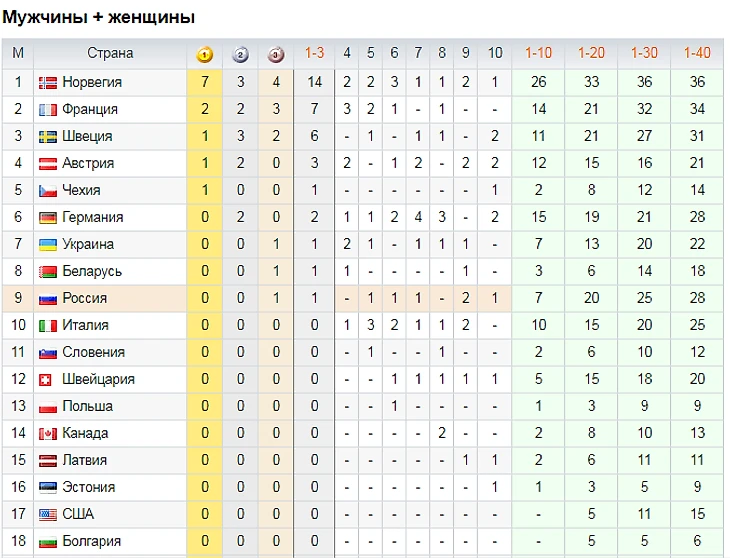Viewport: 730px width, 558px height.
Task: Open the Германия country link
Action: tap(93, 217)
